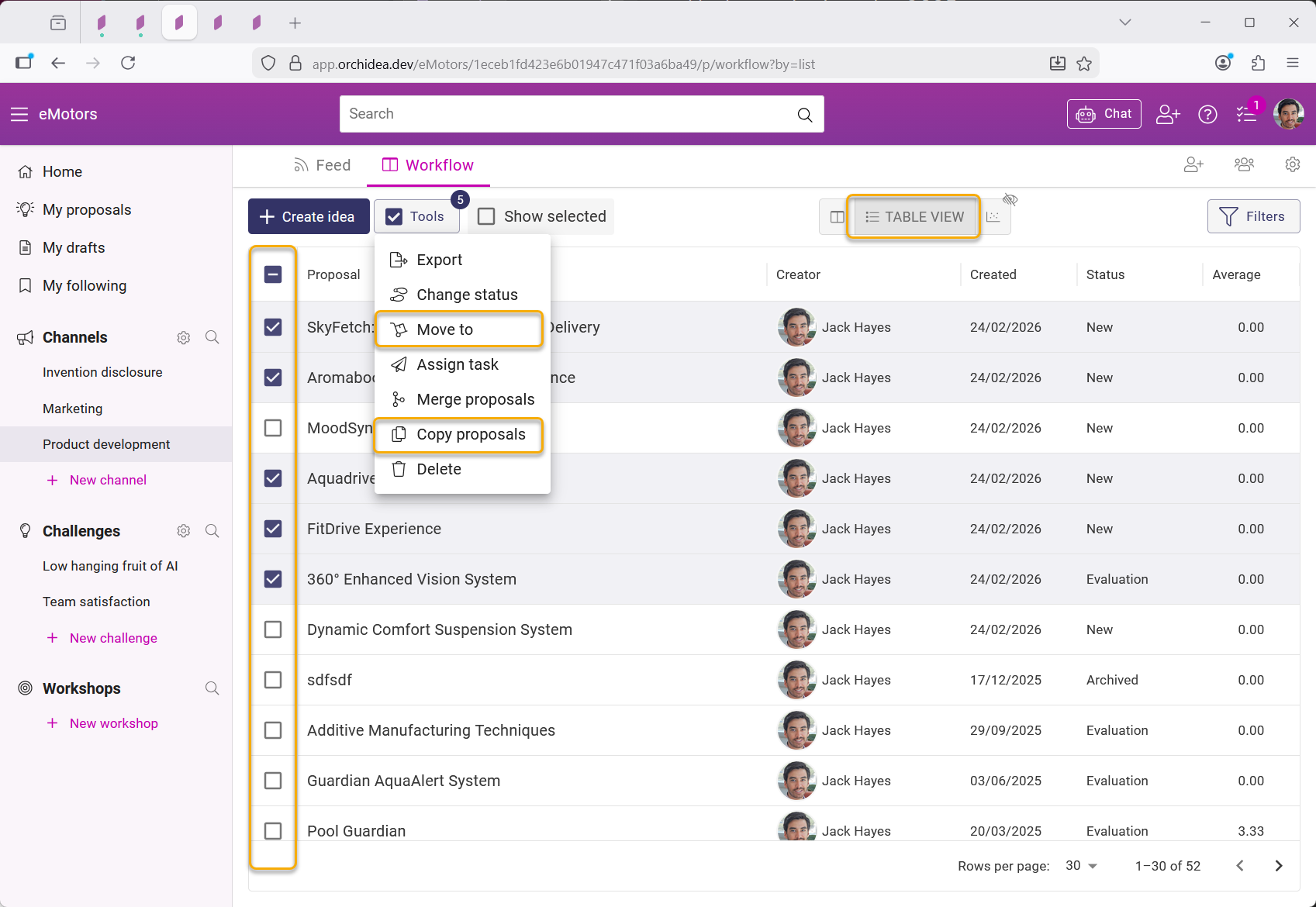Check the Dynamic Comfort Suspension System row

(x=273, y=629)
